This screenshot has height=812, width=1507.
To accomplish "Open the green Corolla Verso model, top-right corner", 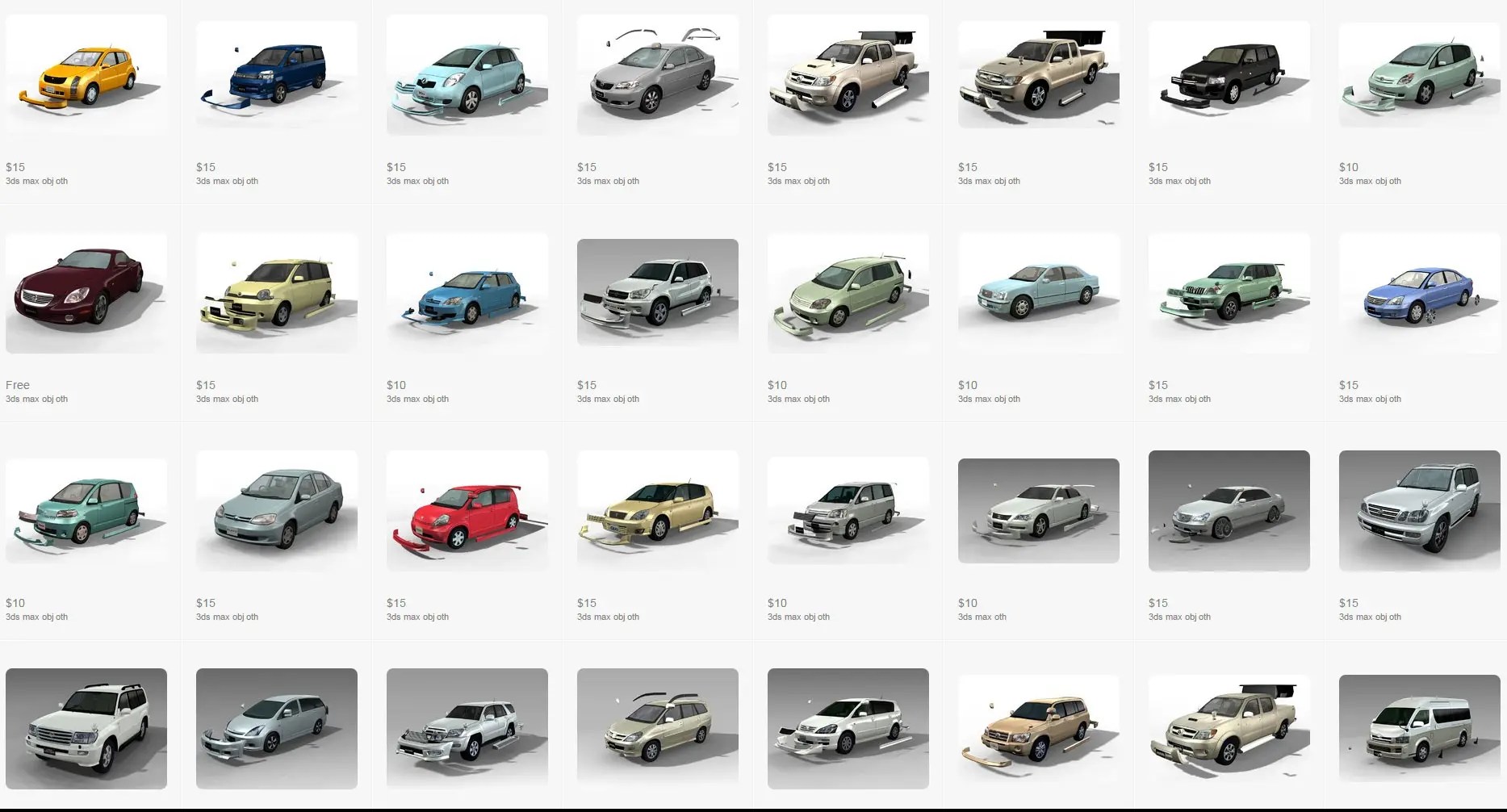I will tap(1419, 73).
